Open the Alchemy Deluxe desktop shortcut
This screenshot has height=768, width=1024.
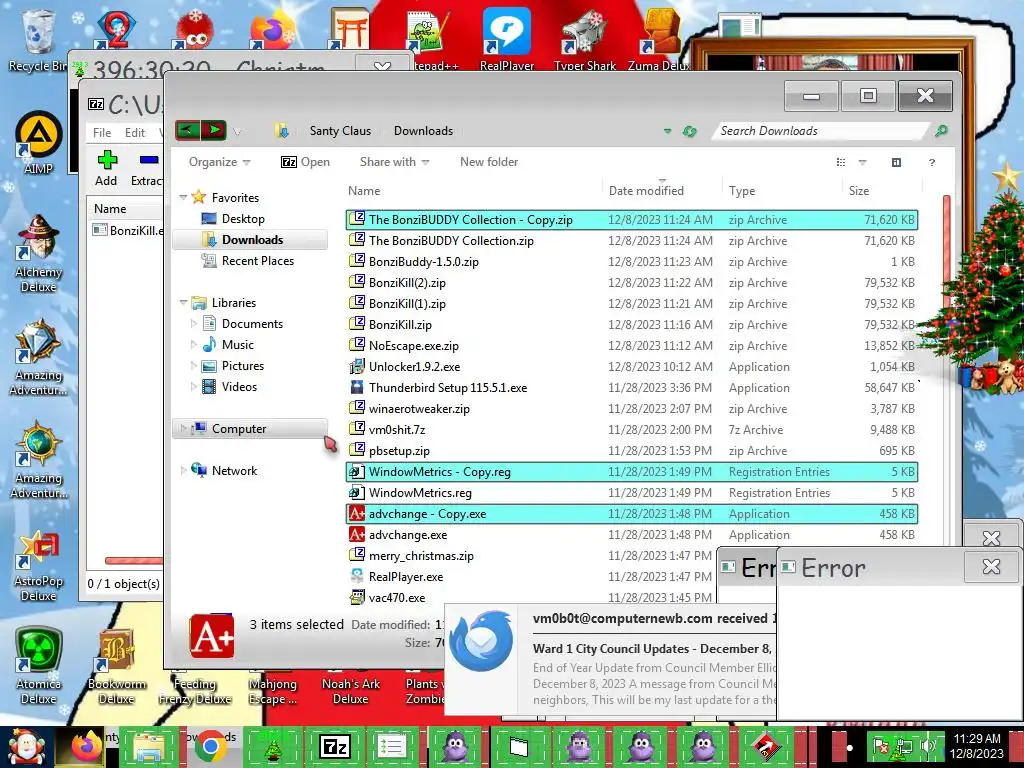click(39, 253)
